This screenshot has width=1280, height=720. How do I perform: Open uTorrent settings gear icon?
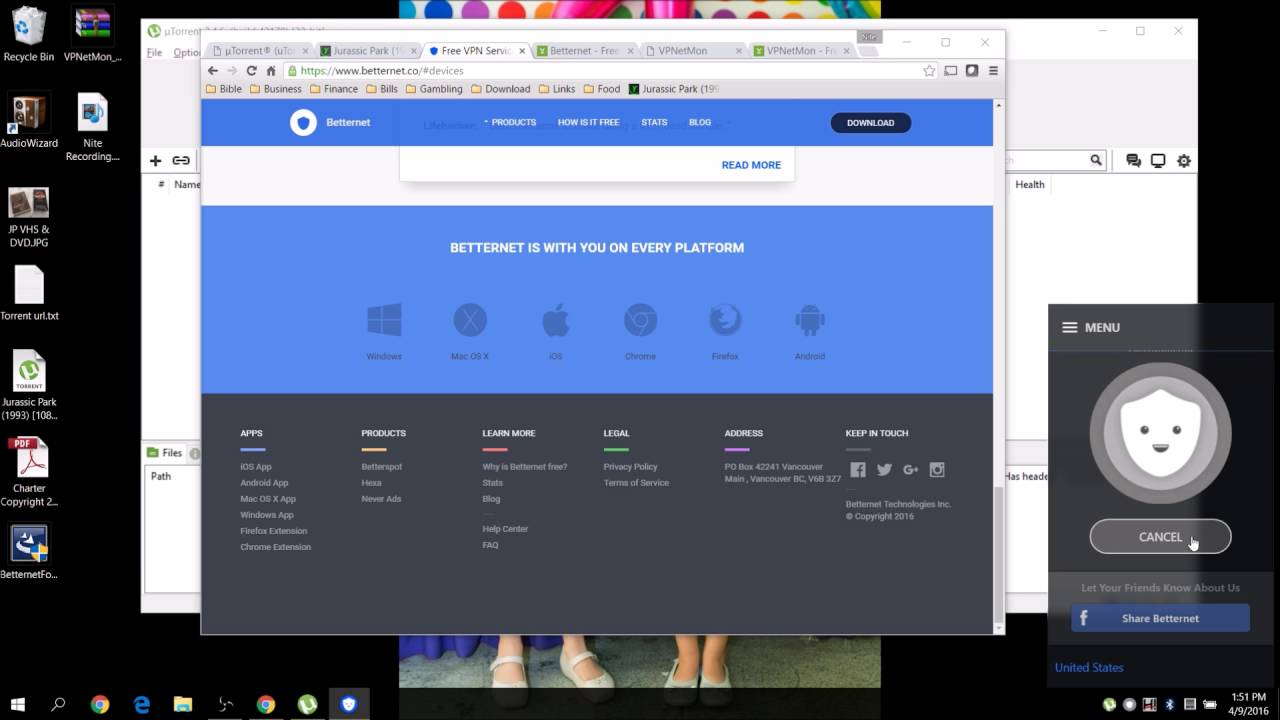pyautogui.click(x=1184, y=160)
